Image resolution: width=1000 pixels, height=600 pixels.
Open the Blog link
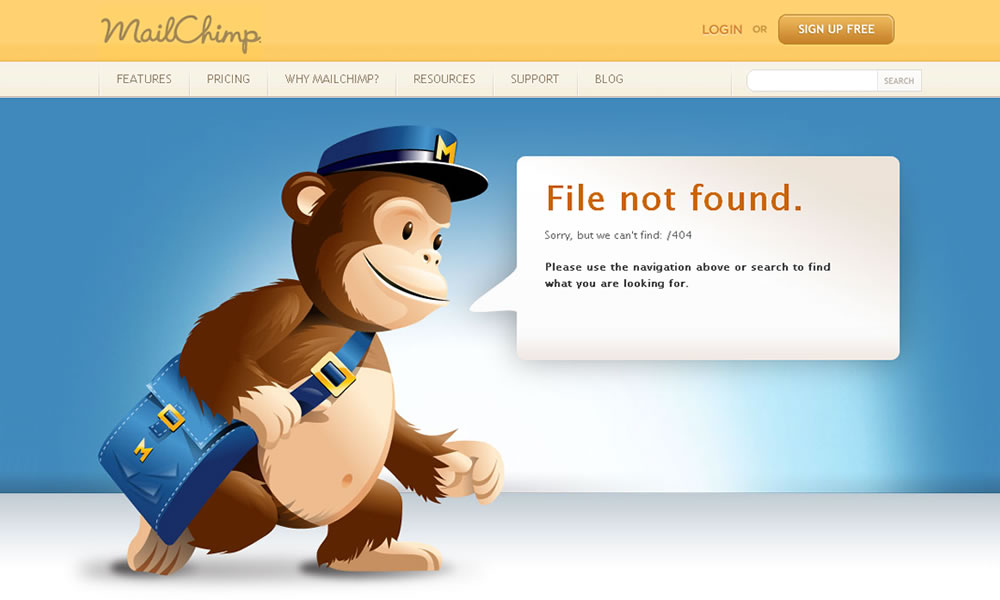pyautogui.click(x=609, y=79)
